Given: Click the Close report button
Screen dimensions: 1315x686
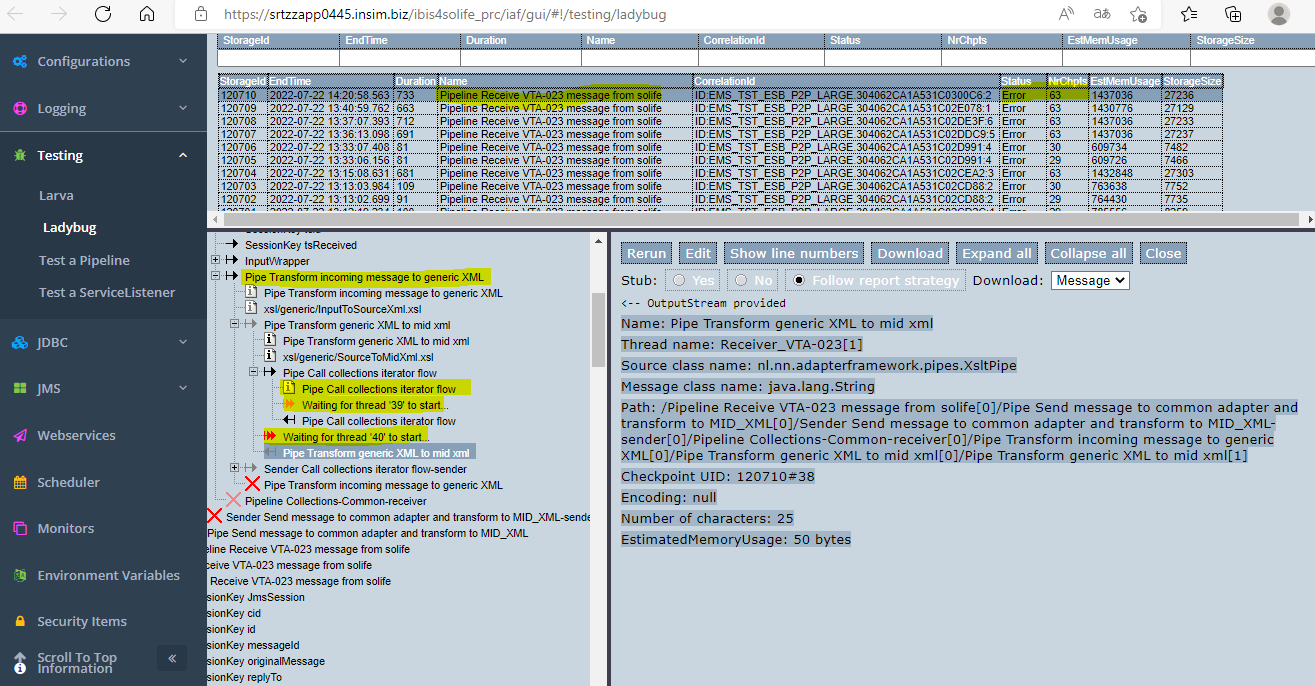Looking at the screenshot, I should pyautogui.click(x=1163, y=253).
